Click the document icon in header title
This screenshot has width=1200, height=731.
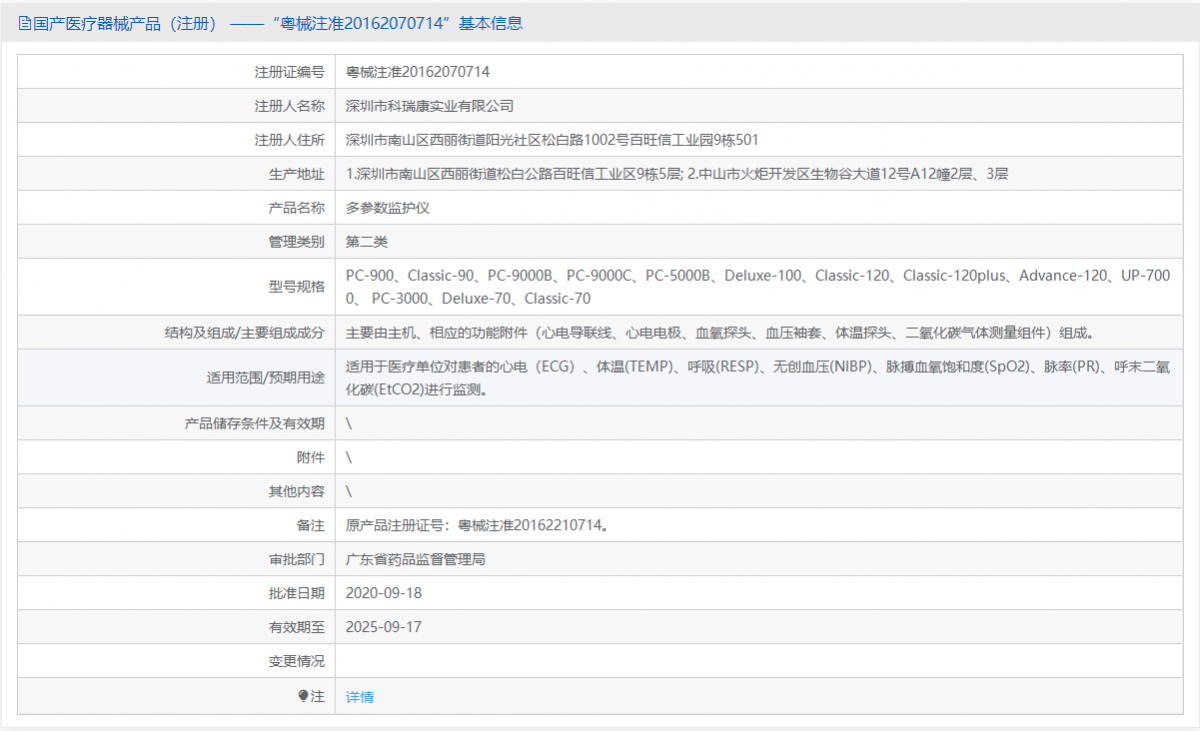(25, 24)
